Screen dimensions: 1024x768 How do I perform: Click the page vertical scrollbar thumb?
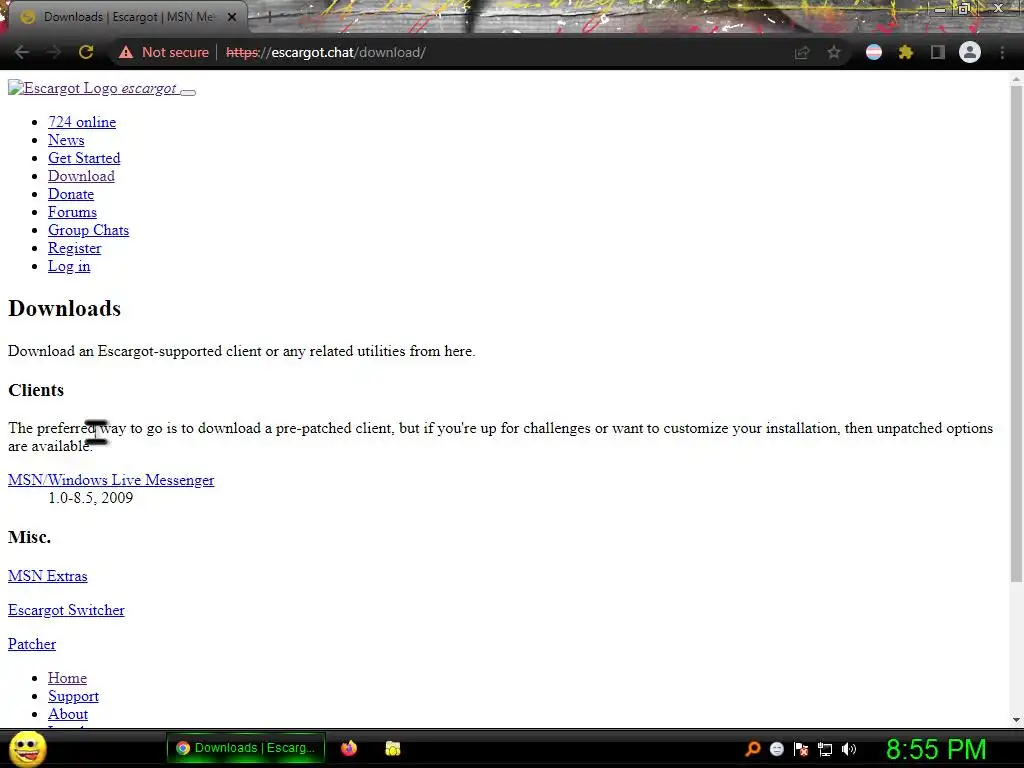point(1016,333)
